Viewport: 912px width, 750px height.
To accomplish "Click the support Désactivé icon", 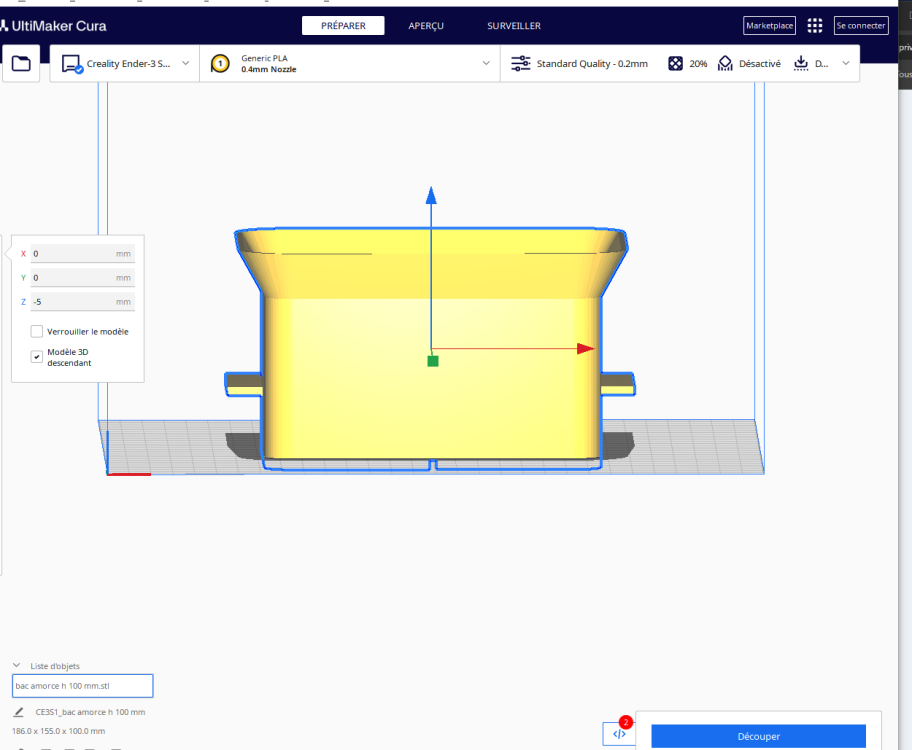I will [x=725, y=63].
